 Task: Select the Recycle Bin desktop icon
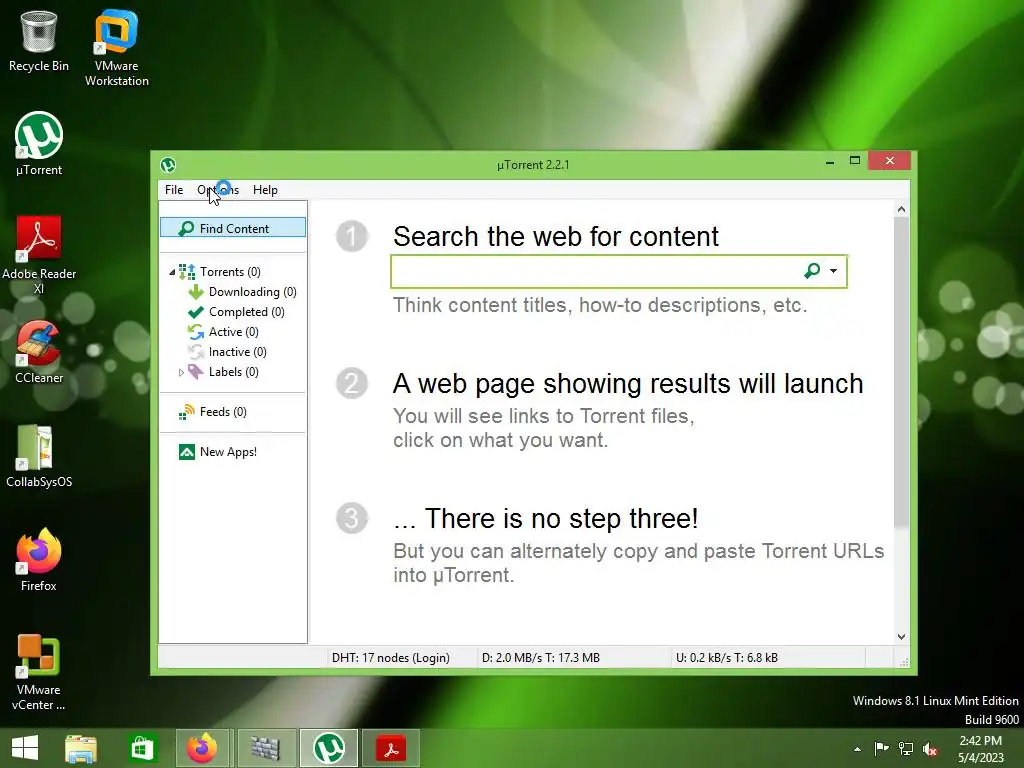39,41
